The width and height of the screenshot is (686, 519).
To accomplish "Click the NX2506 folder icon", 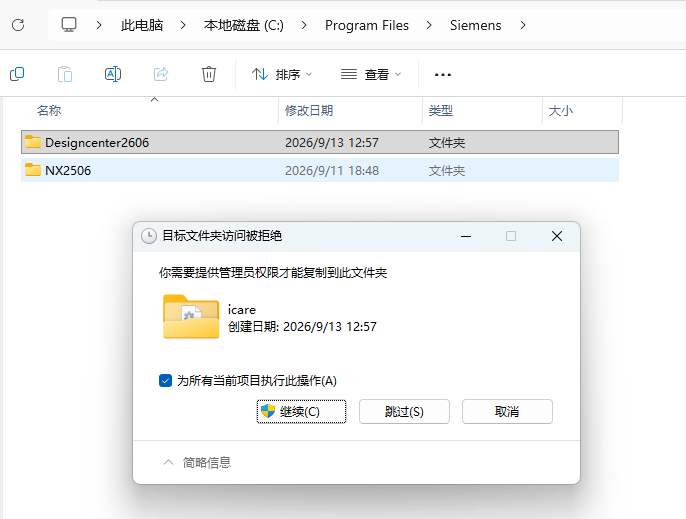I will [33, 170].
